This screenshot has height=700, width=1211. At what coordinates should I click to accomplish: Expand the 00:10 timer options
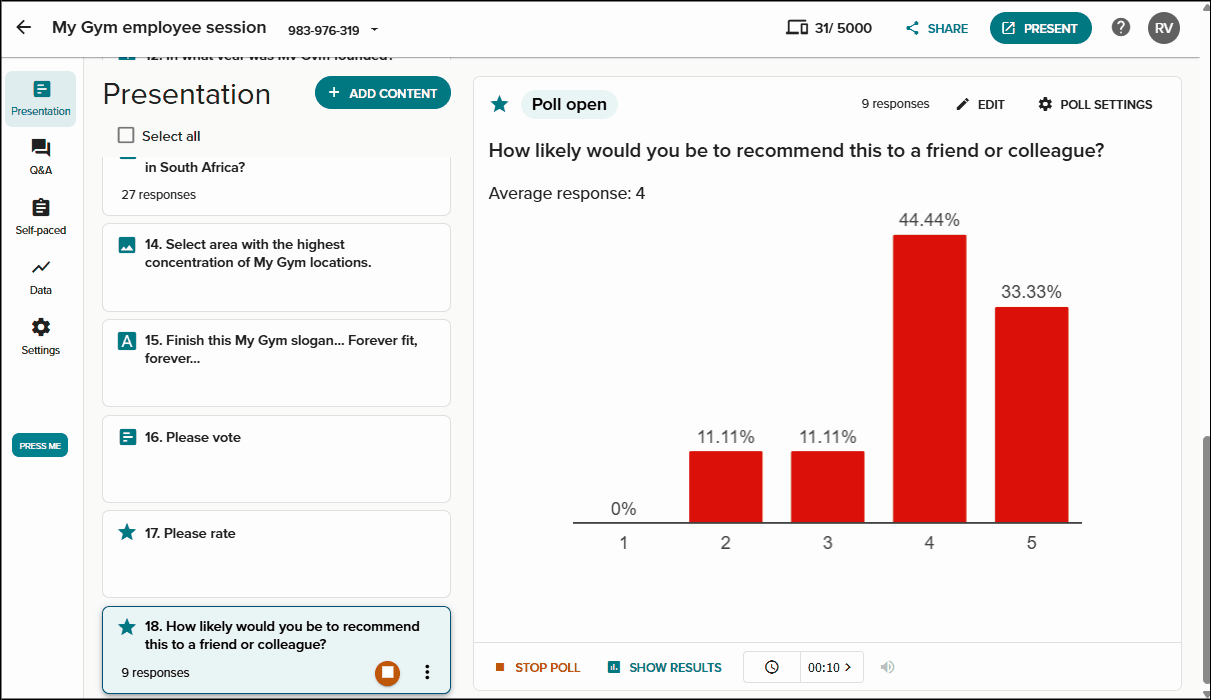coord(832,667)
